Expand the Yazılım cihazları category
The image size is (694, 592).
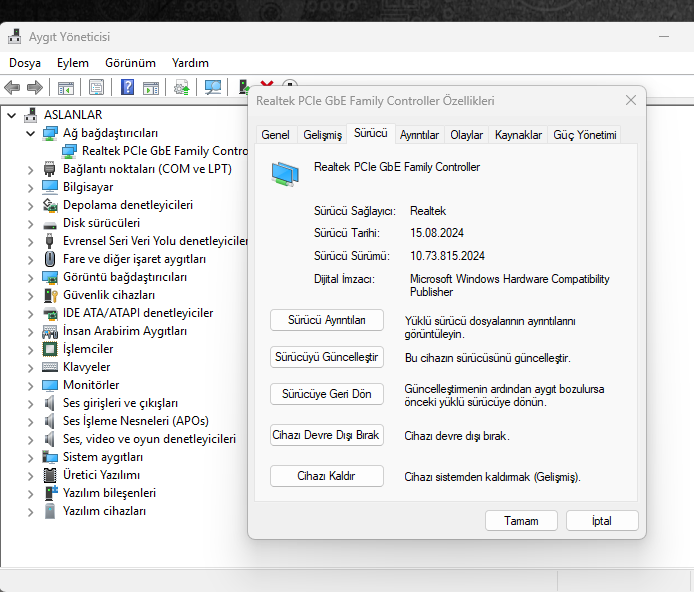coord(31,512)
